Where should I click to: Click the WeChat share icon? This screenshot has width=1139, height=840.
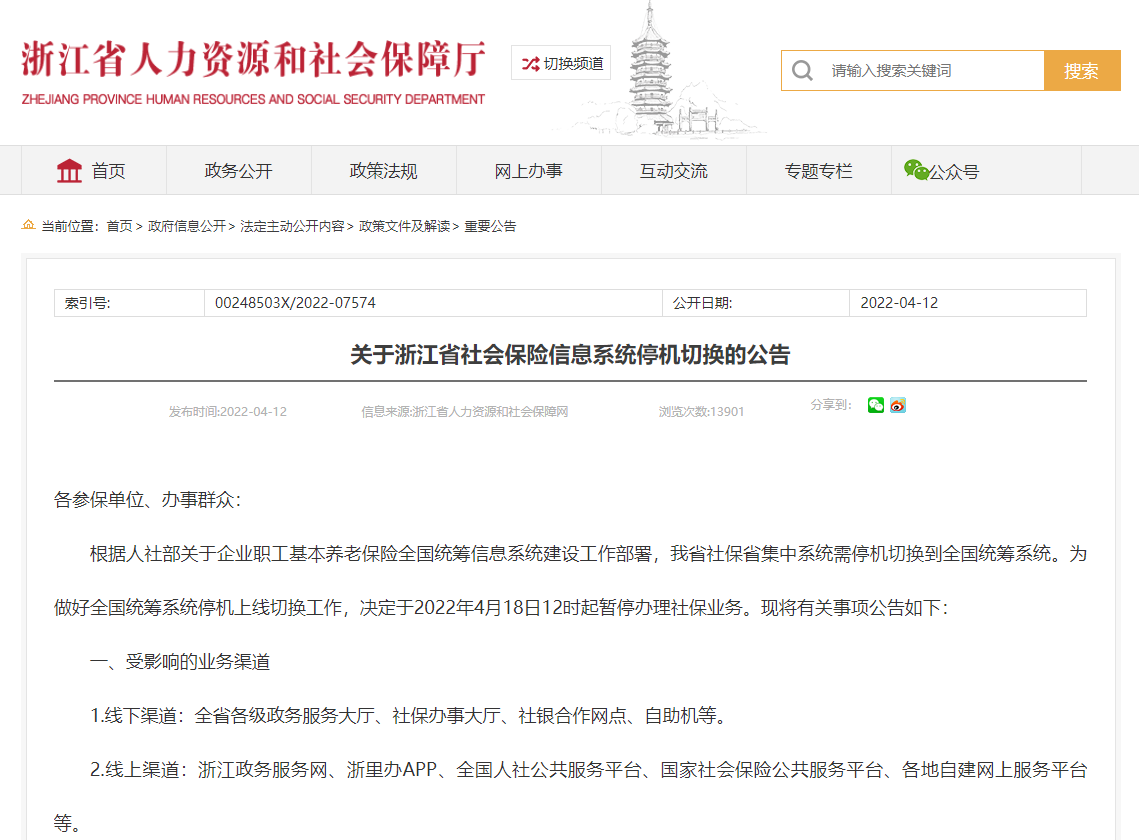(x=876, y=405)
